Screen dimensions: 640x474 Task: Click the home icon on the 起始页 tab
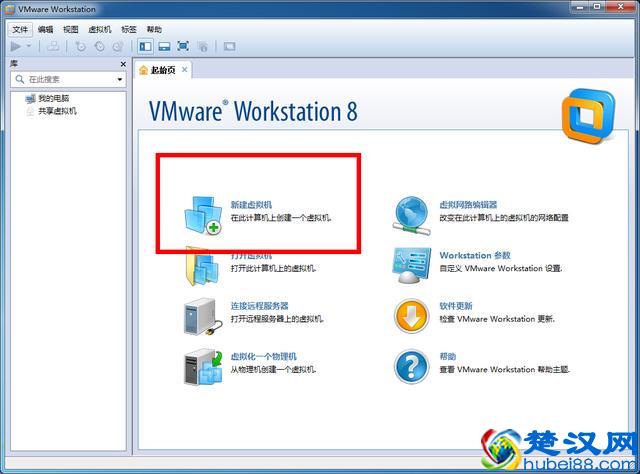tap(143, 70)
